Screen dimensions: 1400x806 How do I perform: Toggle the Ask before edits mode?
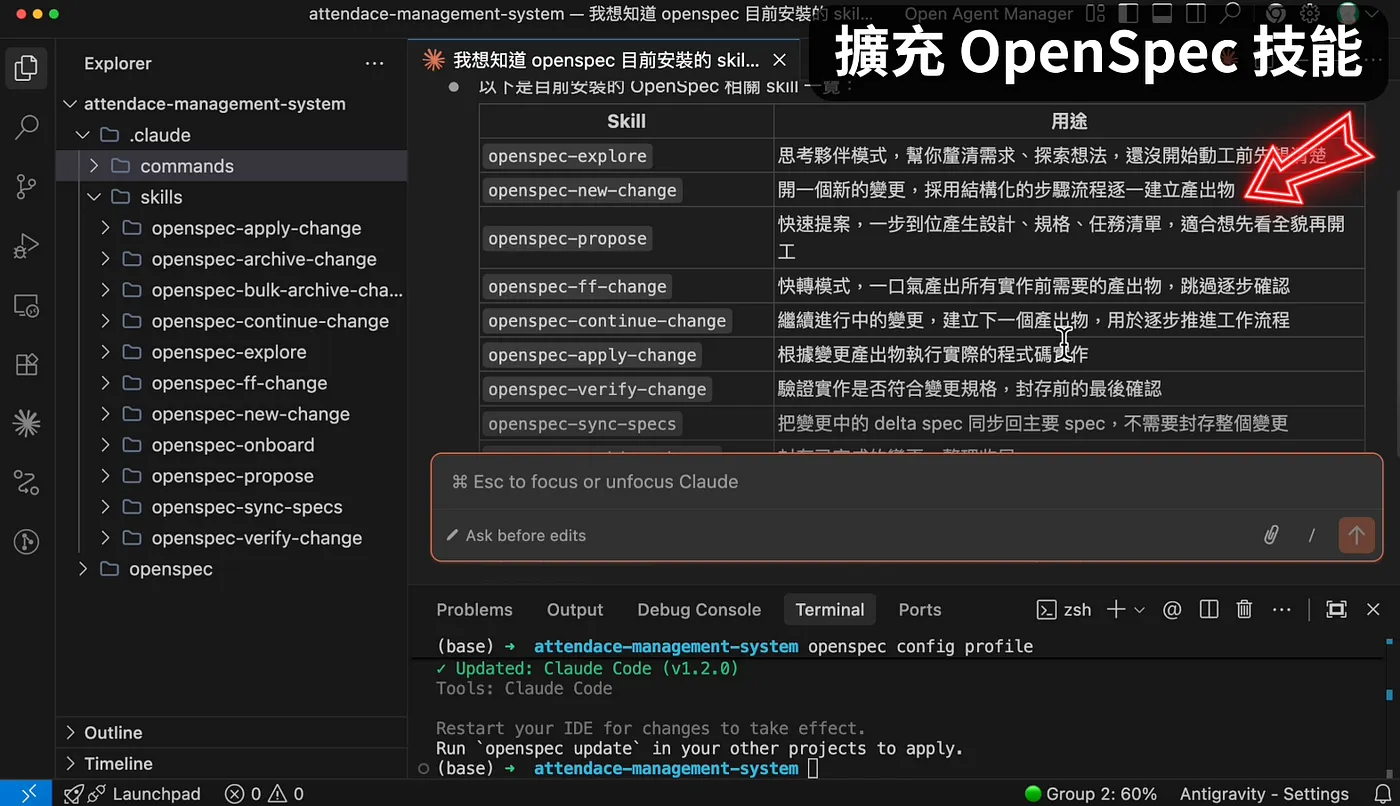click(x=516, y=536)
